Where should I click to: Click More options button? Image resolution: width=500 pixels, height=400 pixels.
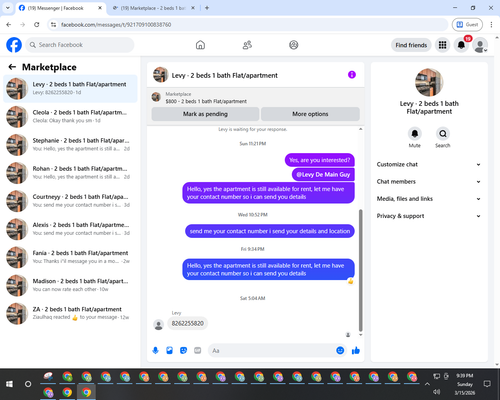[x=310, y=114]
